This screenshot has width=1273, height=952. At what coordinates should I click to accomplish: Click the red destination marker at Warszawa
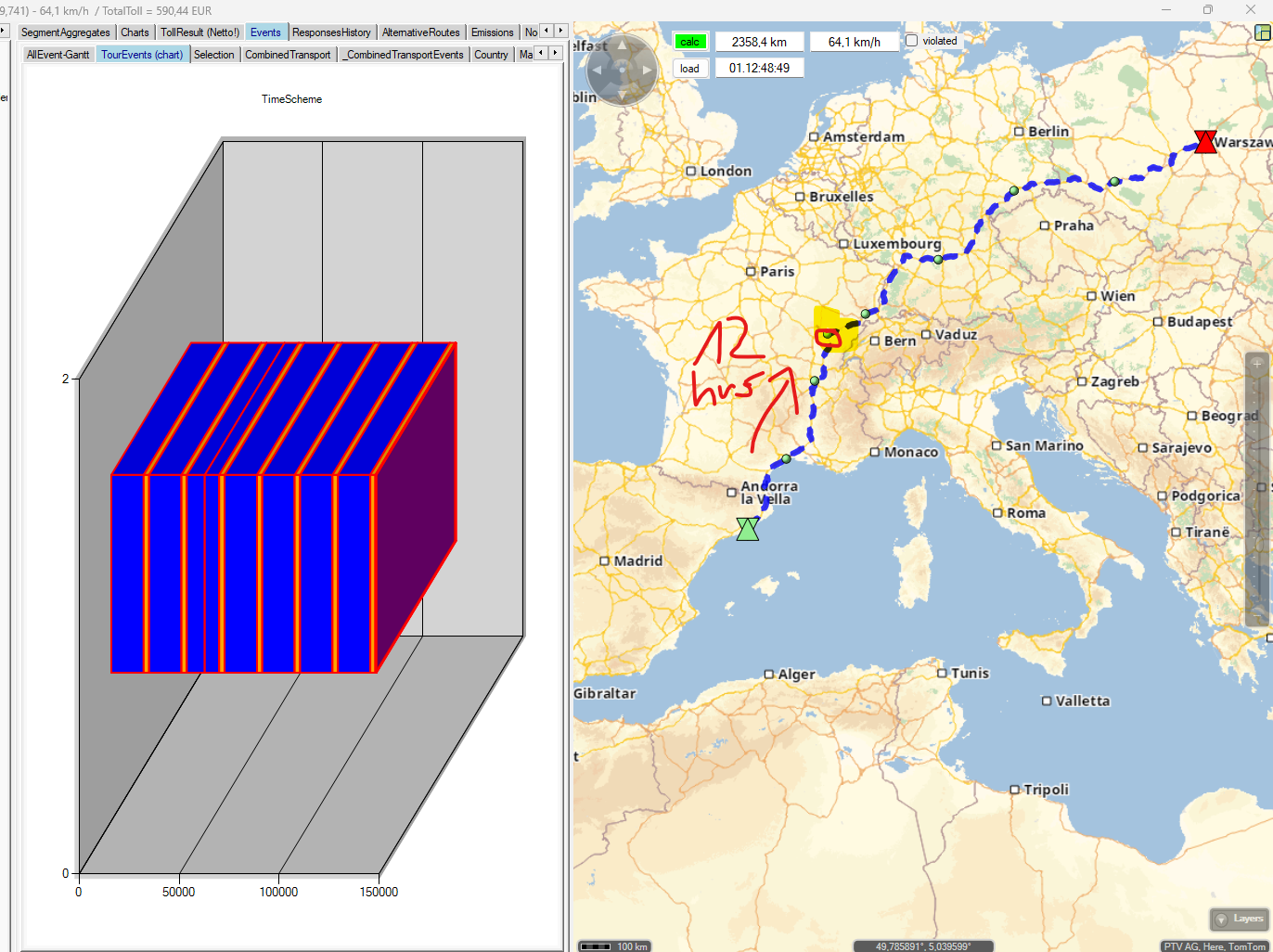[1204, 142]
